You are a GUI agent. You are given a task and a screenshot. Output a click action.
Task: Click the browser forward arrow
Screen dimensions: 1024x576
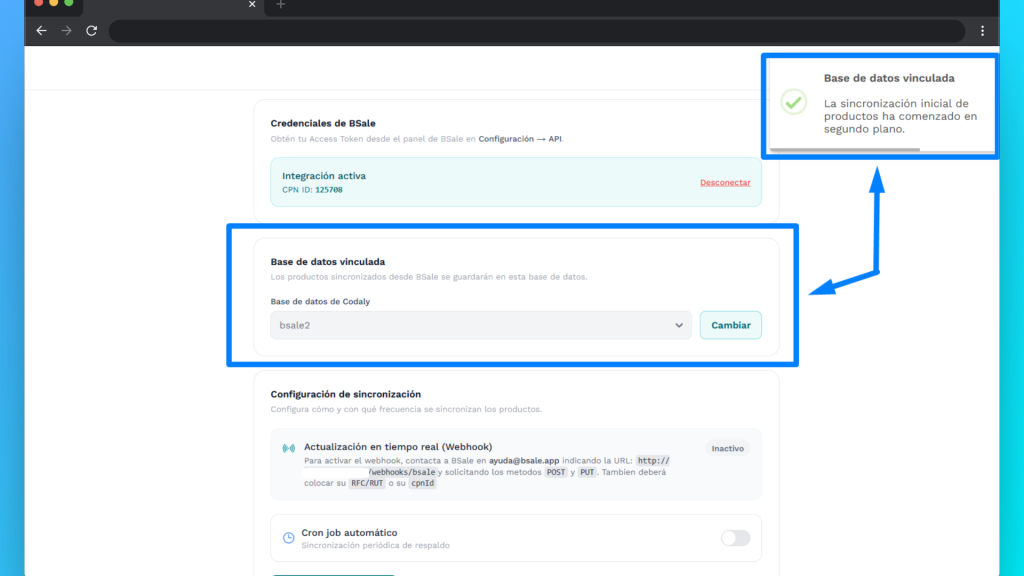[x=66, y=31]
